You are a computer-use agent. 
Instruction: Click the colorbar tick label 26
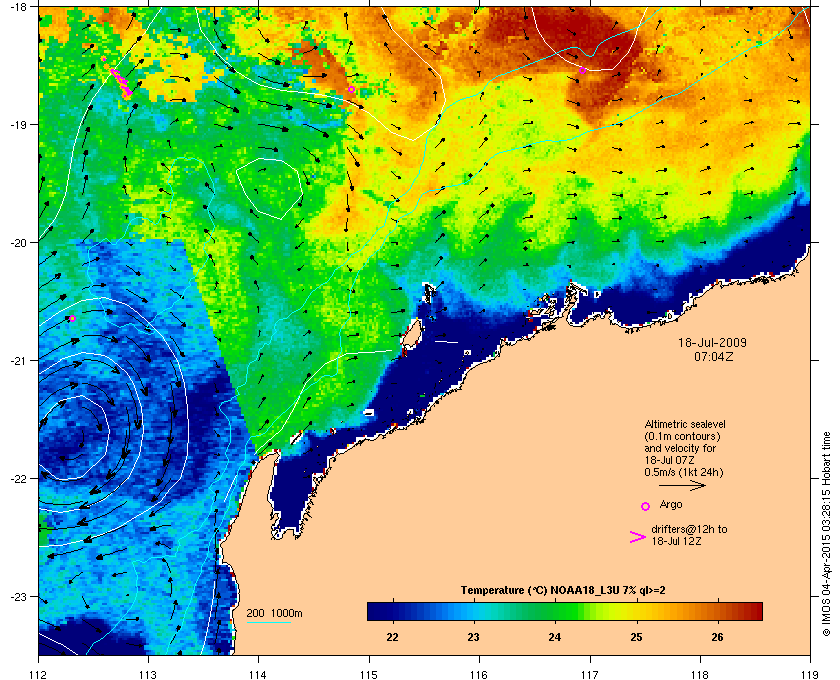(717, 637)
